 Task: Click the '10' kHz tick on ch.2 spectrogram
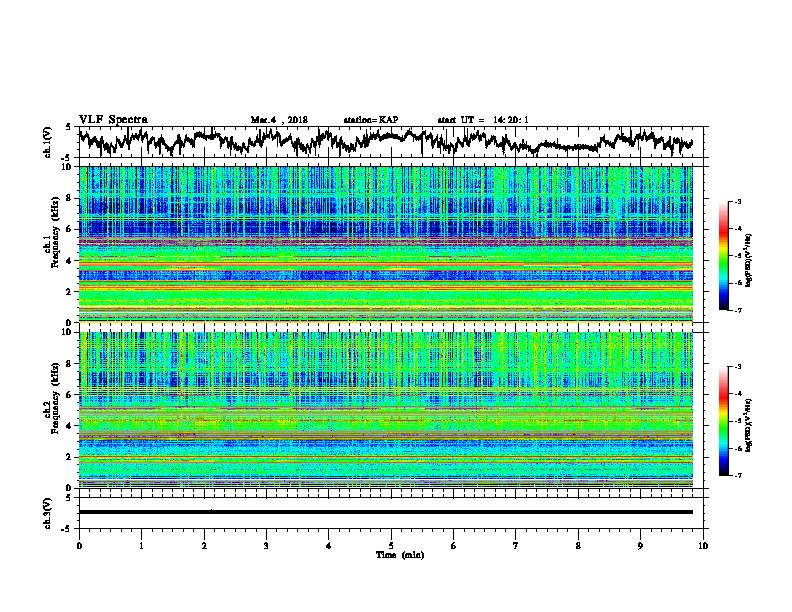click(68, 332)
